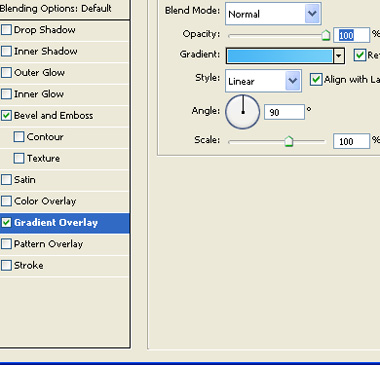
Task: Select the Inner Shadow style label
Action: pos(46,51)
